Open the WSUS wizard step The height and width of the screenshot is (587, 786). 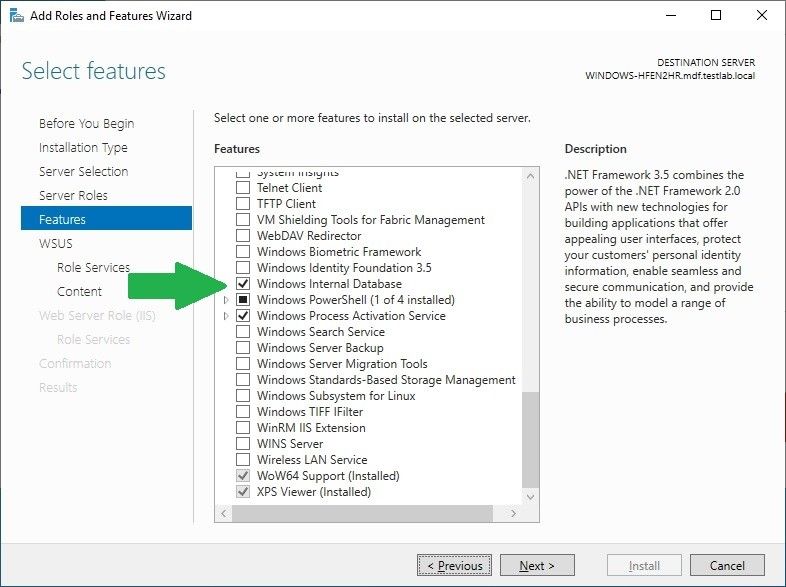click(56, 244)
